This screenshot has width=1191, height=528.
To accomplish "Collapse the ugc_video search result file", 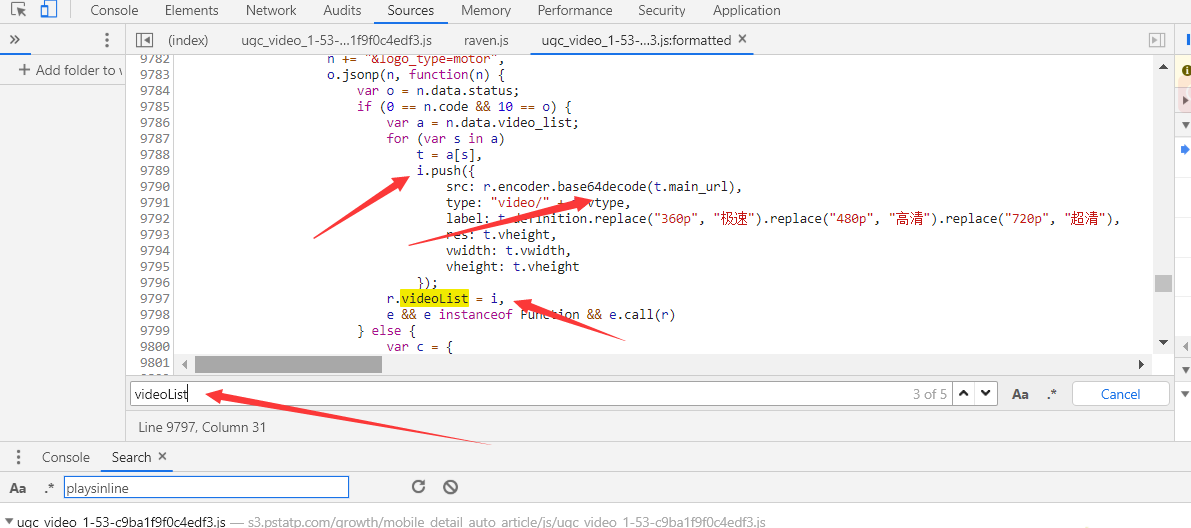I will pos(8,522).
